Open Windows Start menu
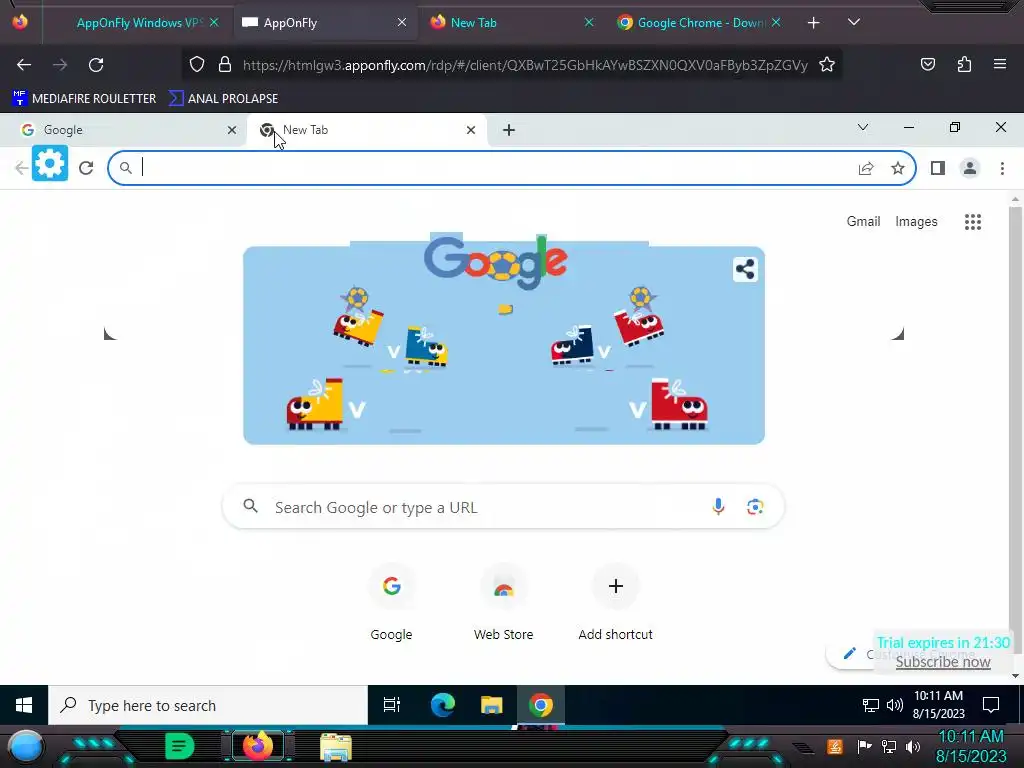The image size is (1024, 768). [24, 705]
